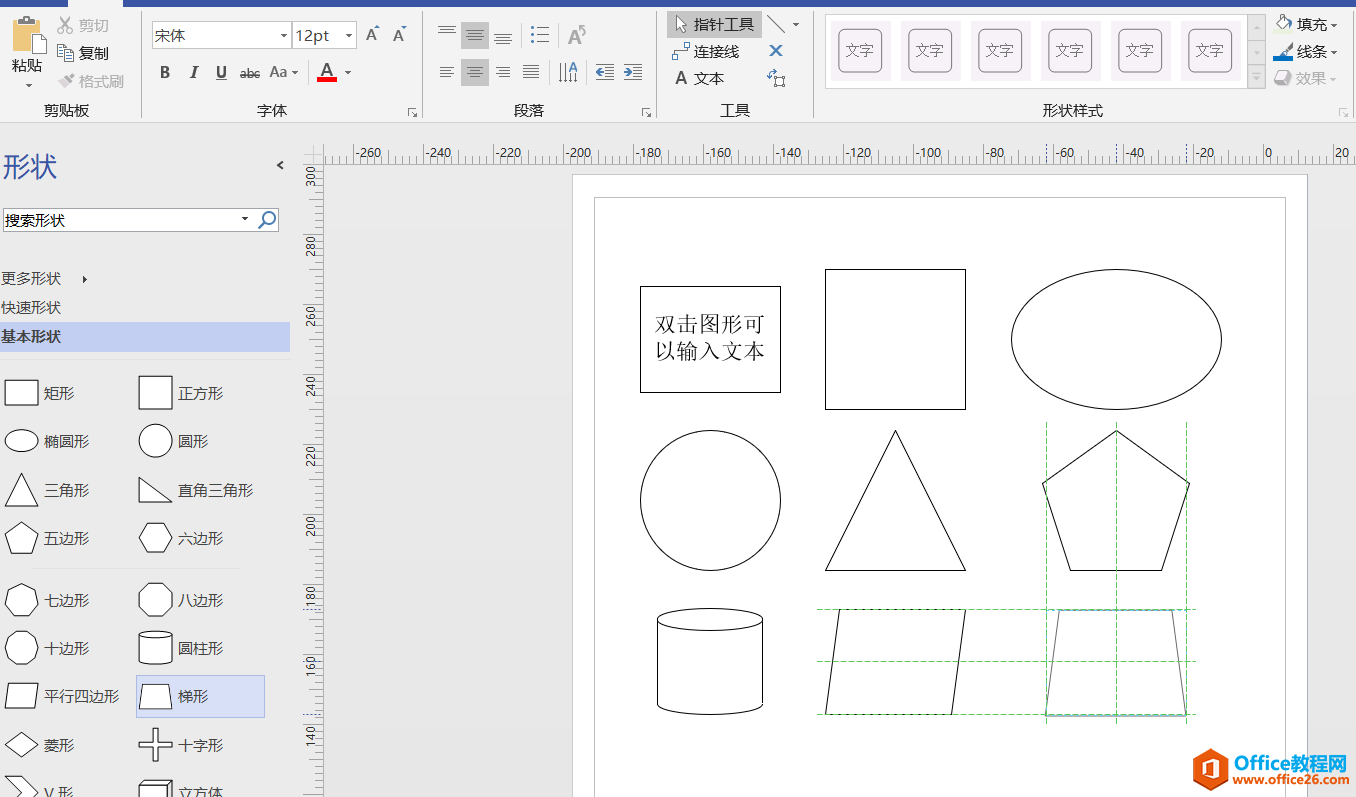The width and height of the screenshot is (1356, 797).
Task: Center-align paragraph text horizontally
Action: 475,72
